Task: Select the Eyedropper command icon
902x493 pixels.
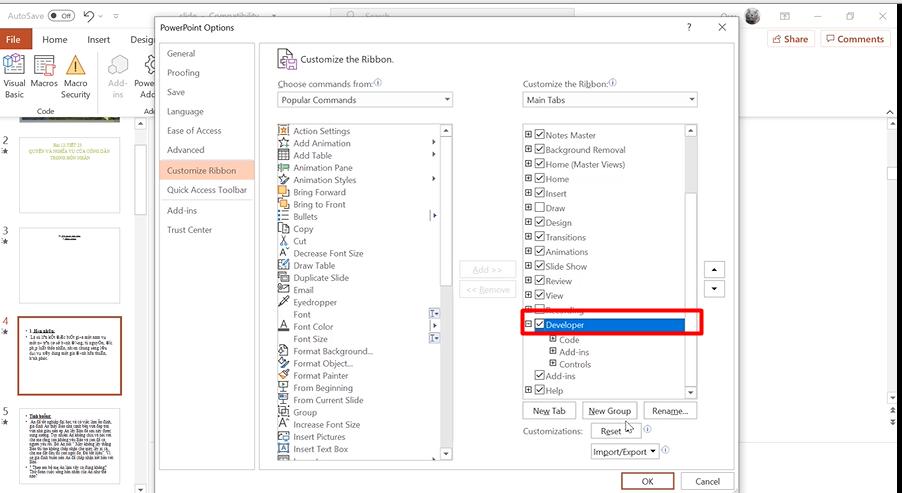Action: 283,301
